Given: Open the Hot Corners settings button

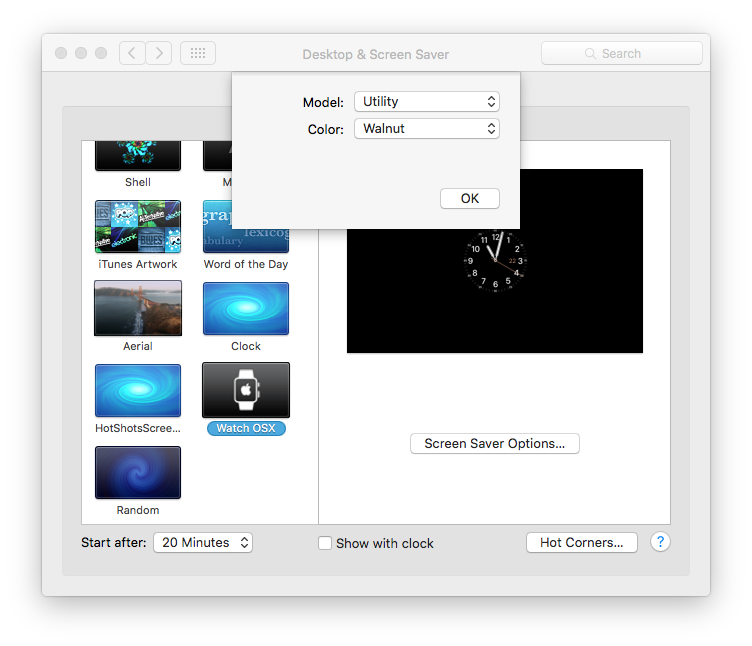Looking at the screenshot, I should (x=582, y=543).
